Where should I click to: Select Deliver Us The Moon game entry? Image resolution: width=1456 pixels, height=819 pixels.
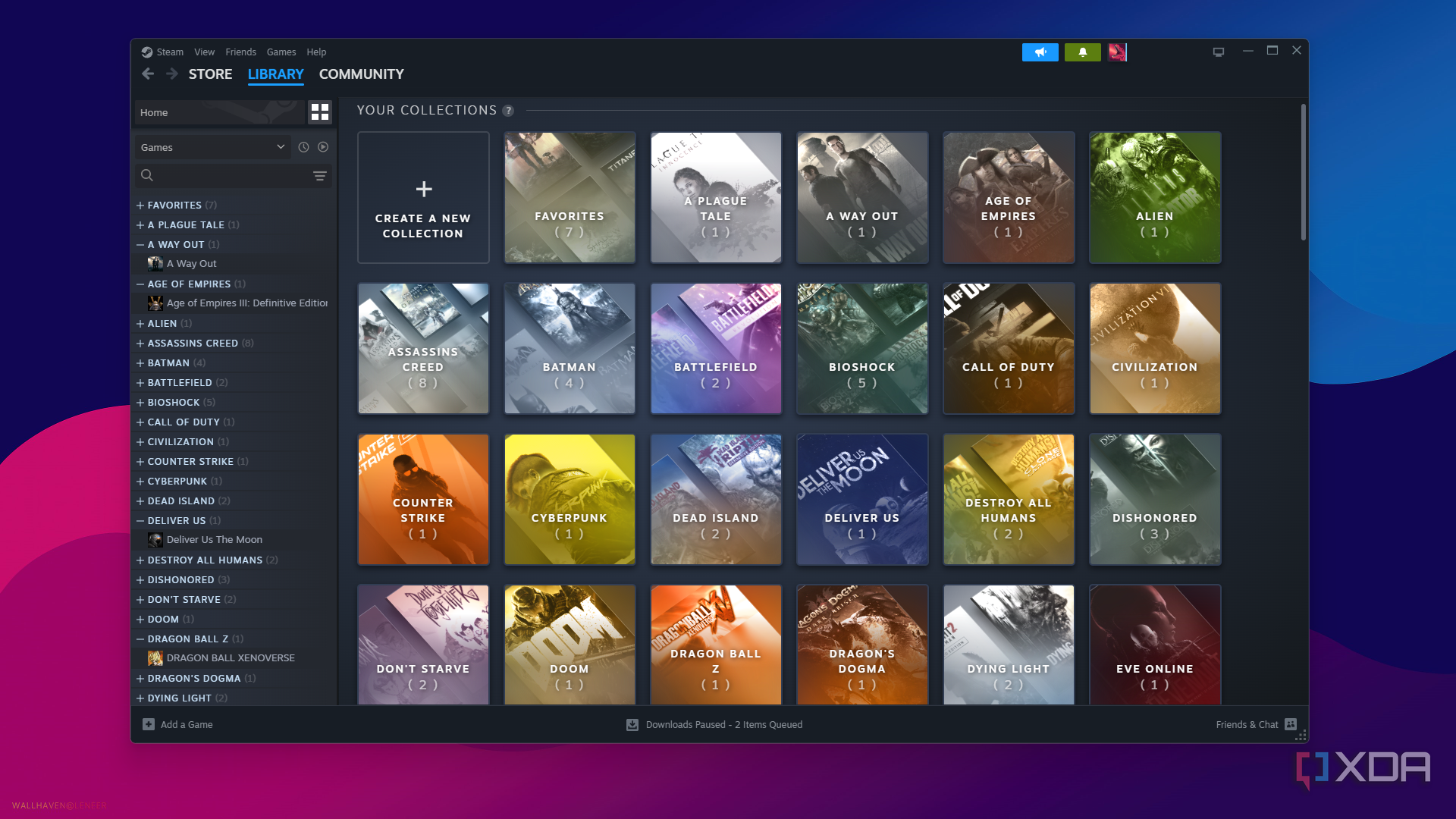tap(215, 540)
